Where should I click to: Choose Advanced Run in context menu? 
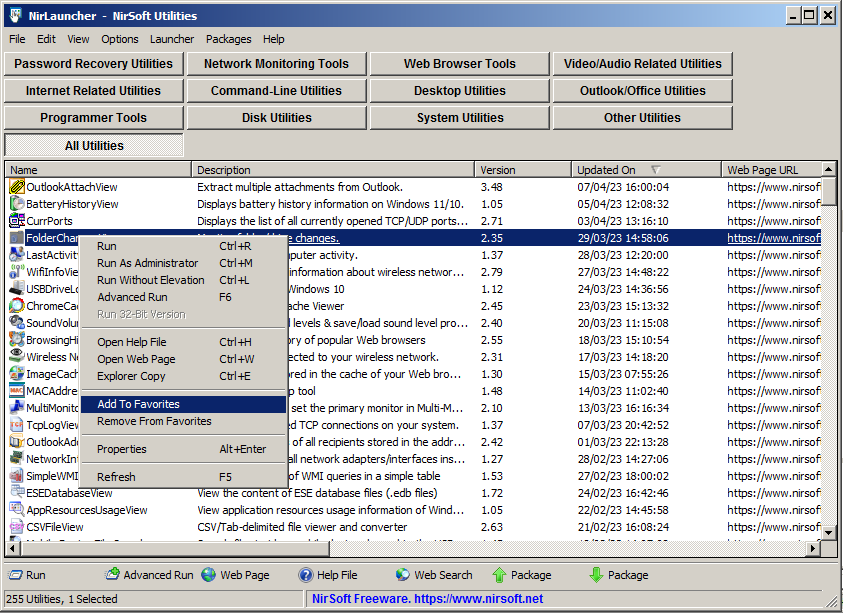tap(183, 297)
